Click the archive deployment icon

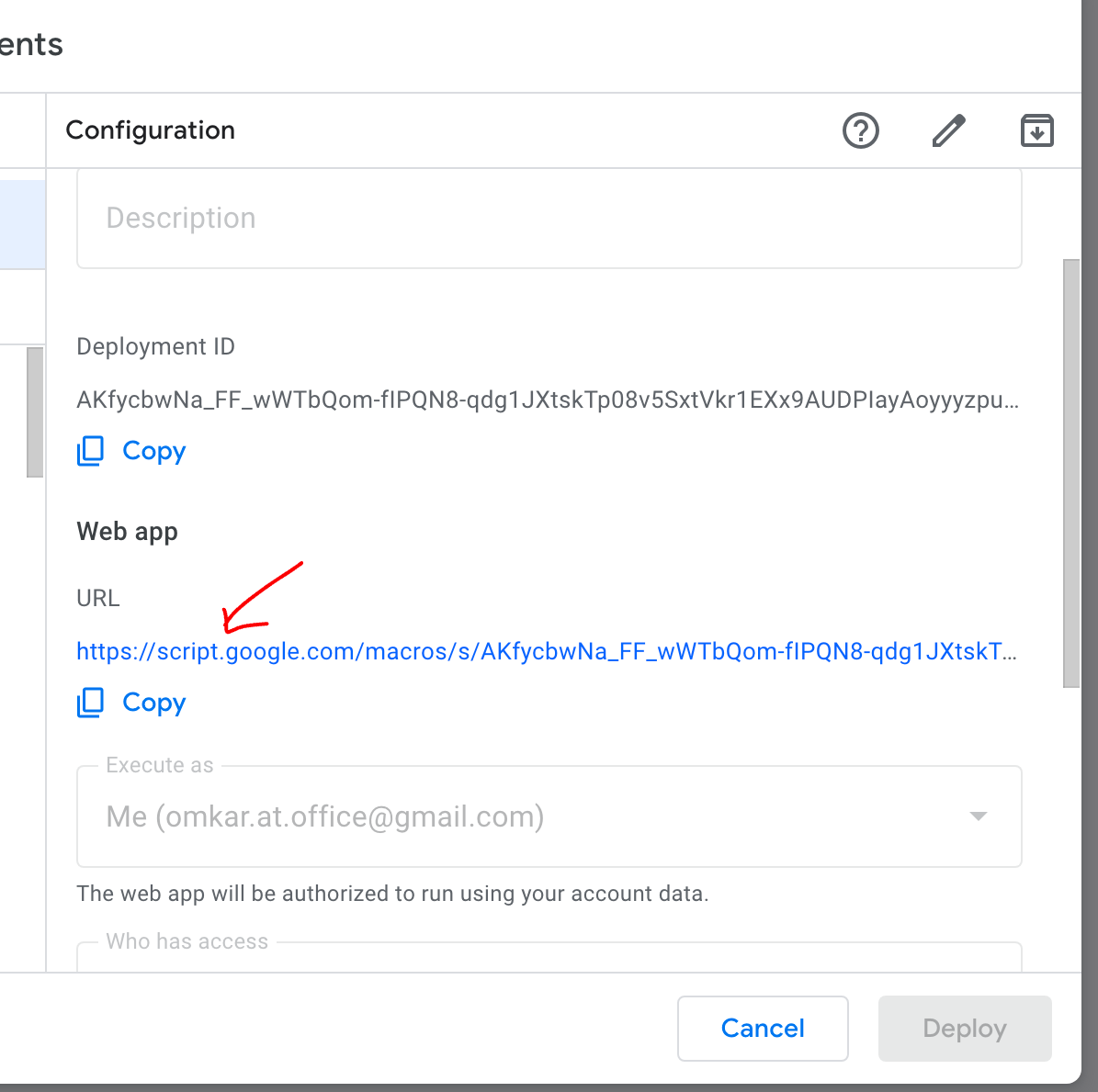(1036, 130)
